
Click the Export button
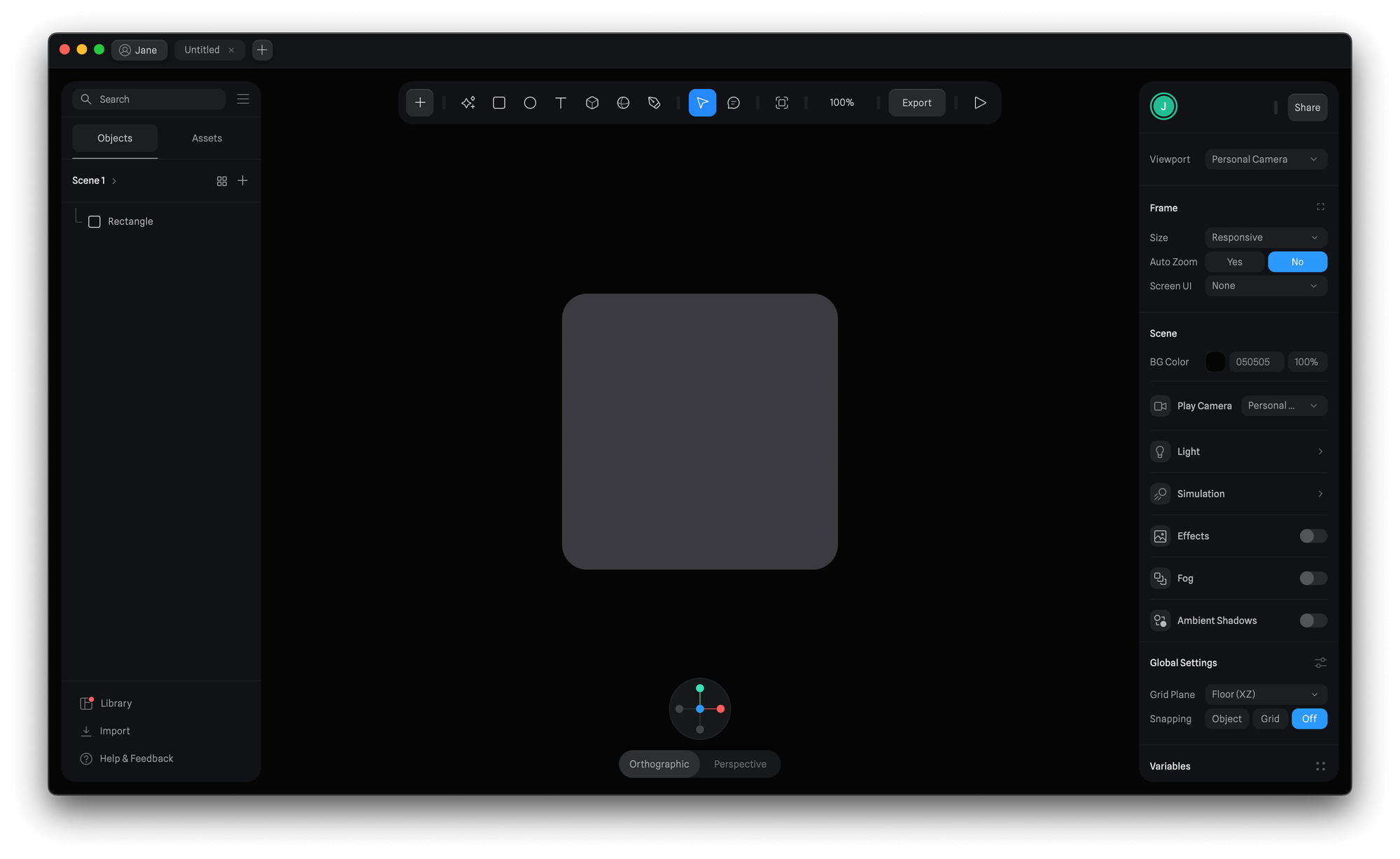916,103
